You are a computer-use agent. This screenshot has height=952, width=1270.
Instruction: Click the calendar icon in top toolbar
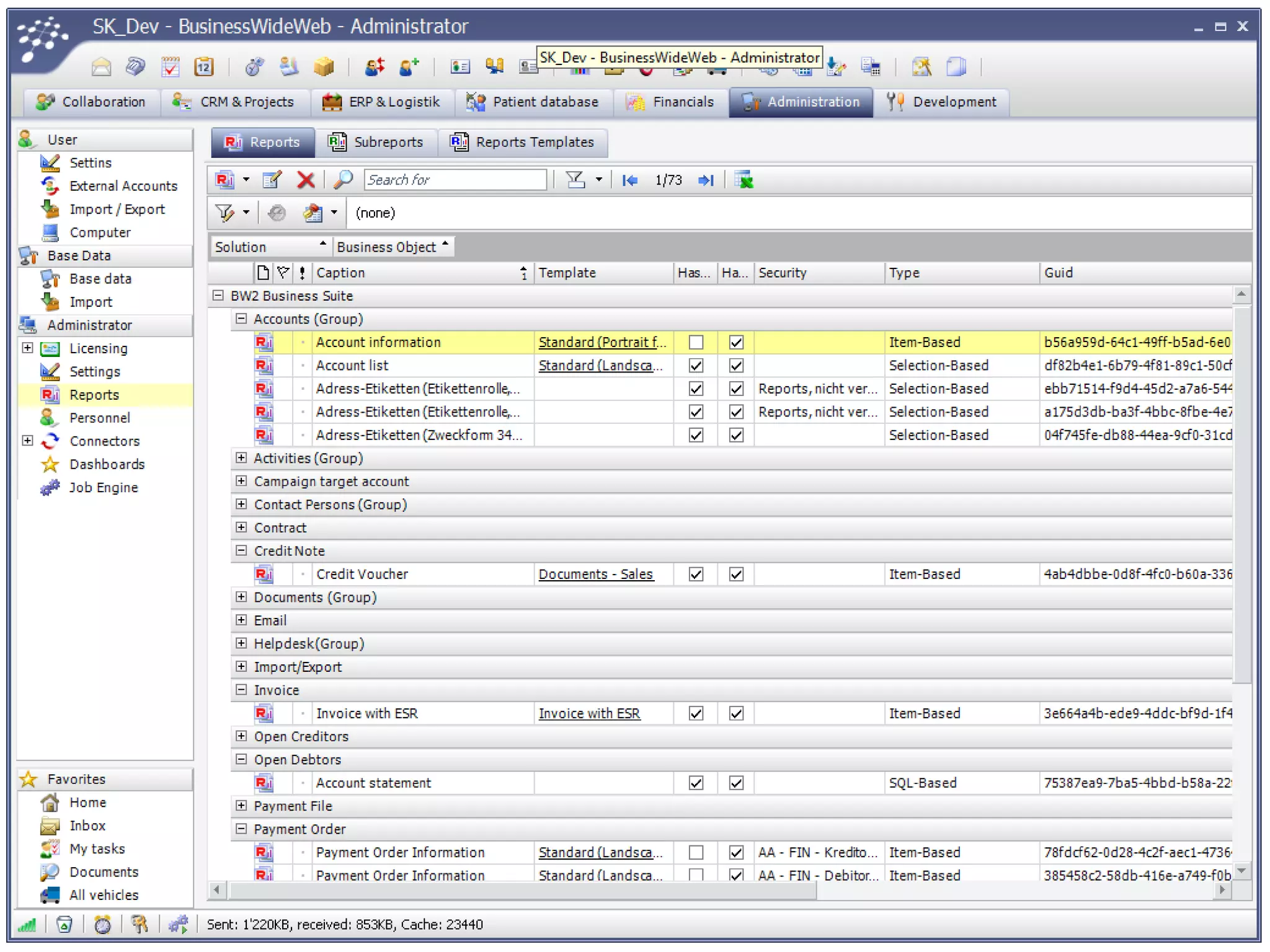point(204,66)
